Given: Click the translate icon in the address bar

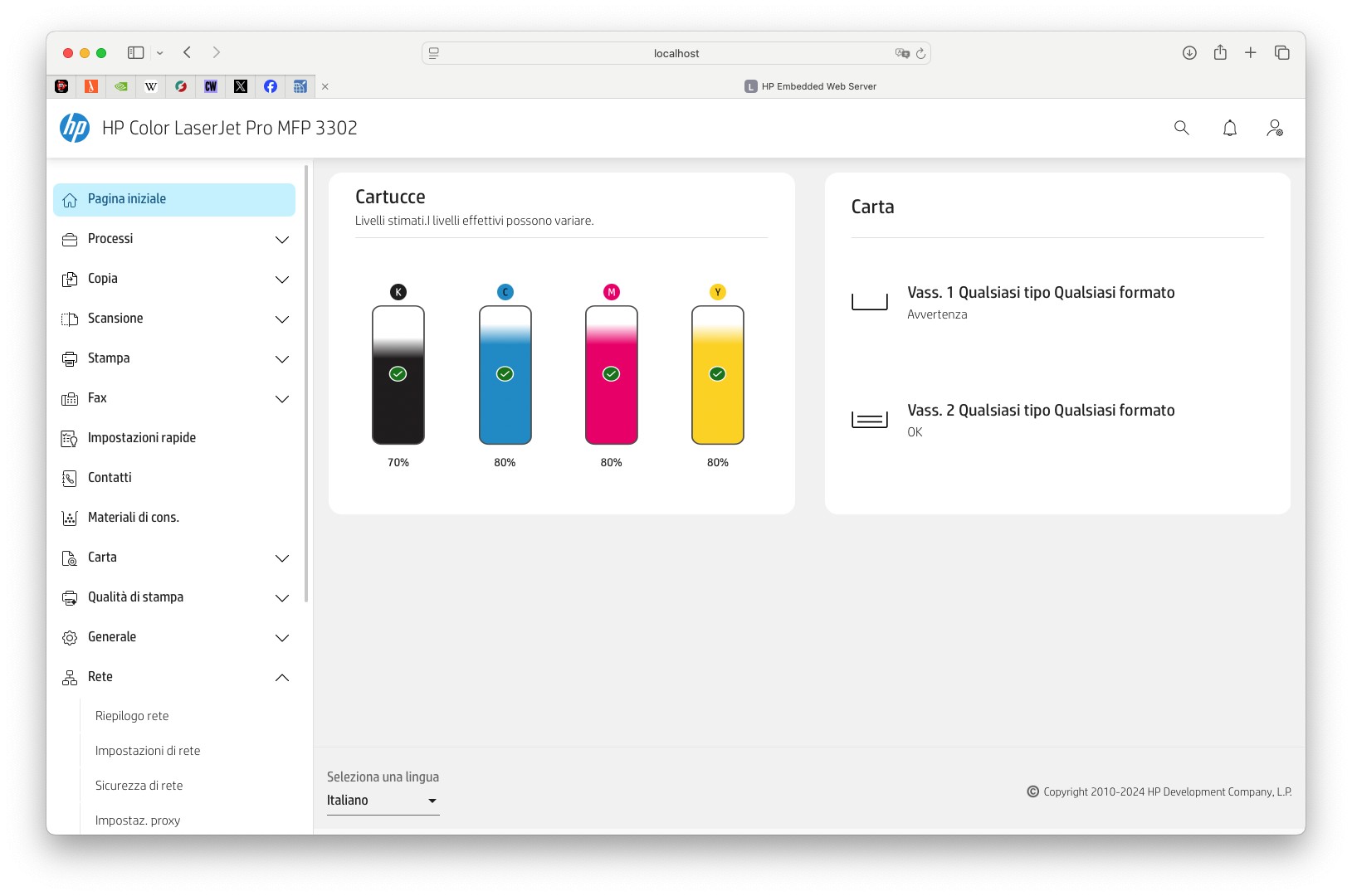Looking at the screenshot, I should (x=902, y=53).
